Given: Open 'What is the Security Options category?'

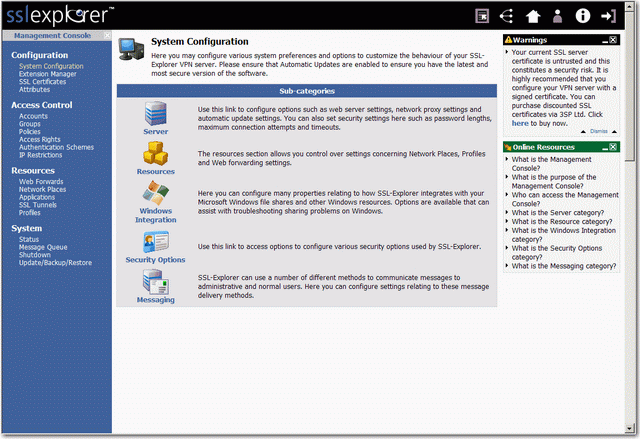Looking at the screenshot, I should pos(557,253).
